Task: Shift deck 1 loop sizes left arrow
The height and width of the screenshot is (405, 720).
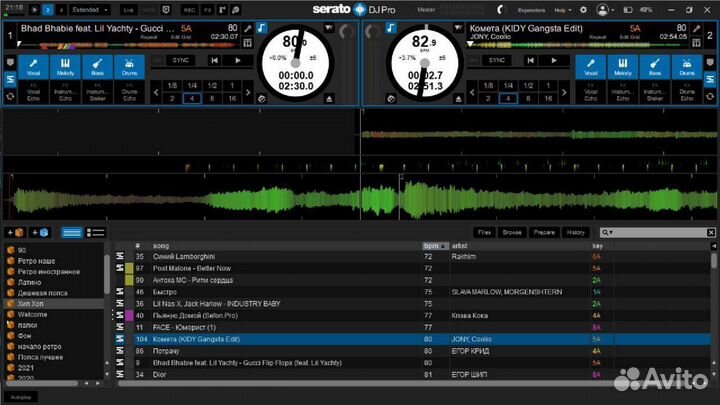Action: (x=156, y=92)
